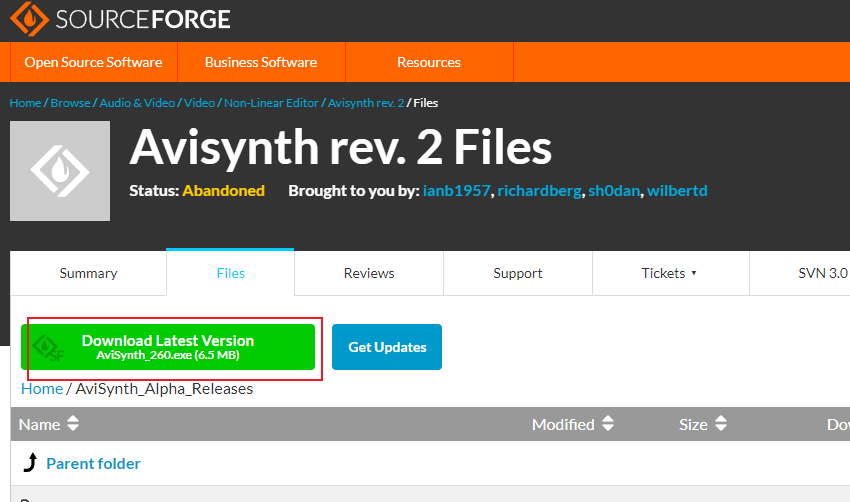
Task: Switch to the Support tab
Action: click(518, 273)
